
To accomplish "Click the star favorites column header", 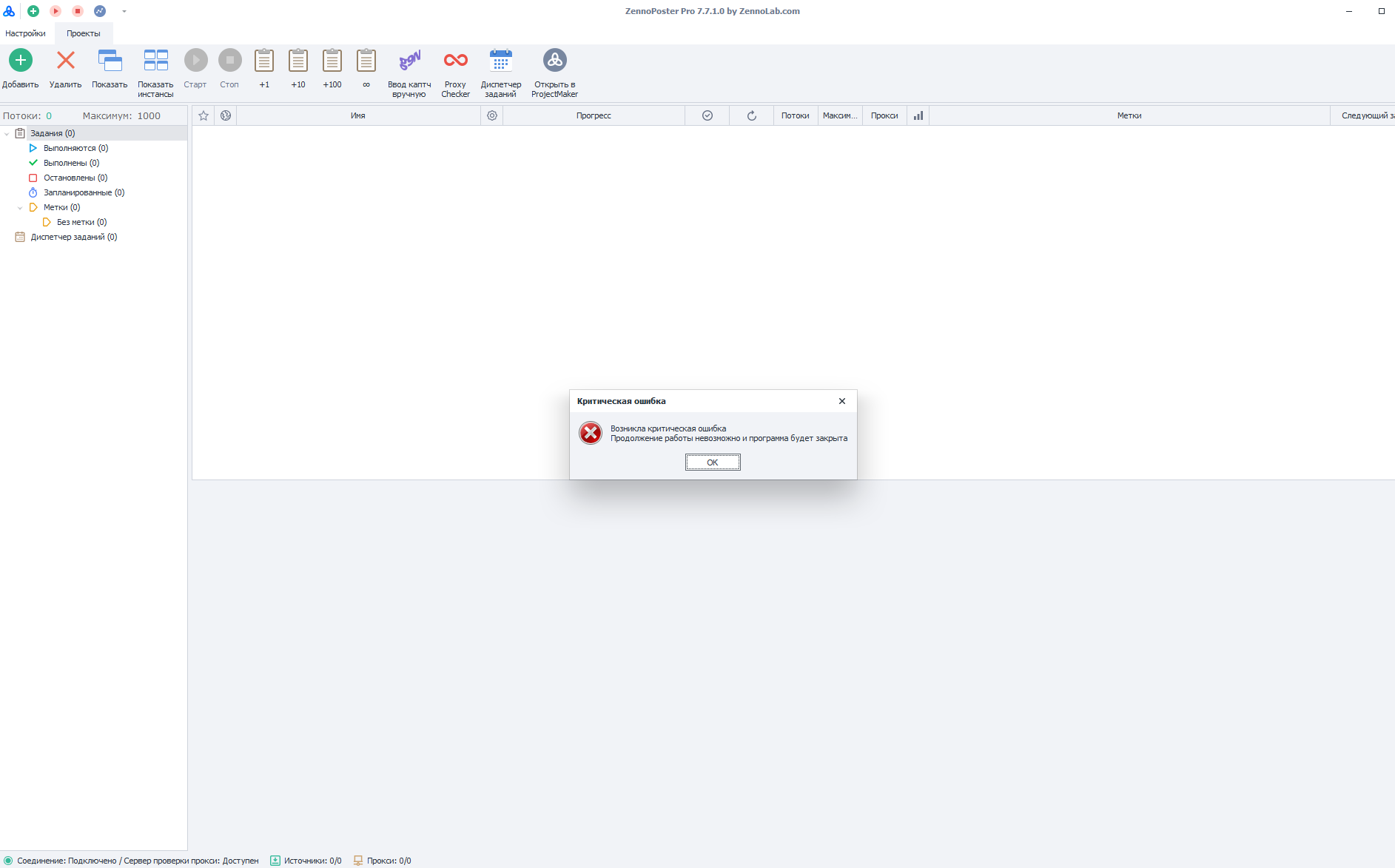I will (204, 115).
